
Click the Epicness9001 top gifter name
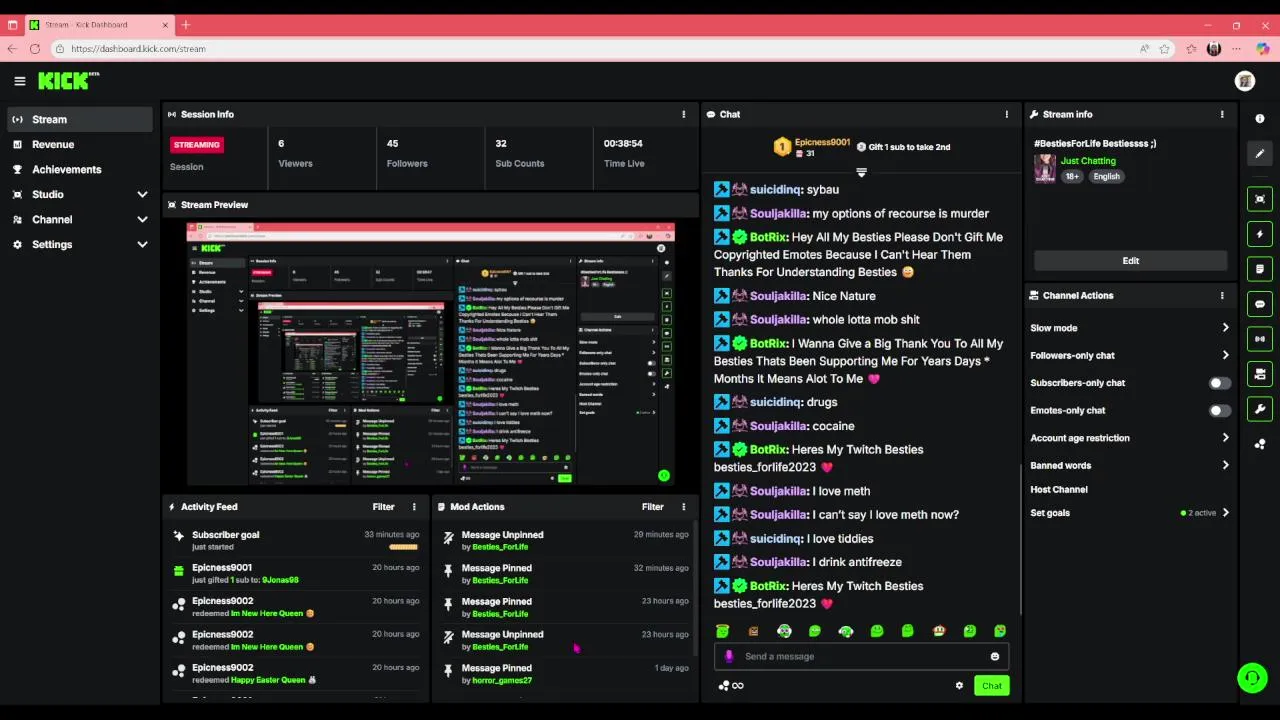tap(822, 143)
